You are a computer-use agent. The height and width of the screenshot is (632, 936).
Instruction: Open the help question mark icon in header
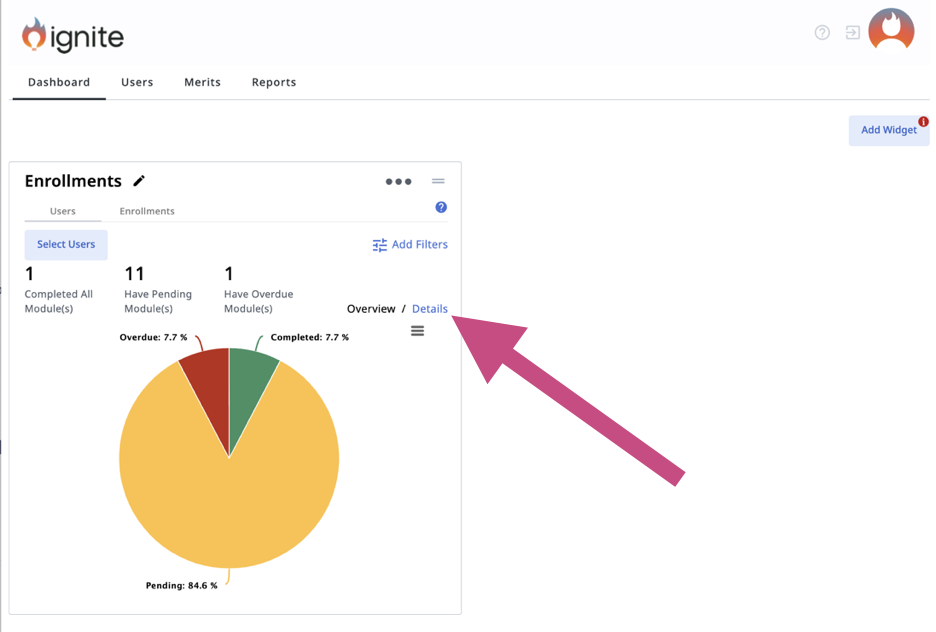tap(822, 32)
